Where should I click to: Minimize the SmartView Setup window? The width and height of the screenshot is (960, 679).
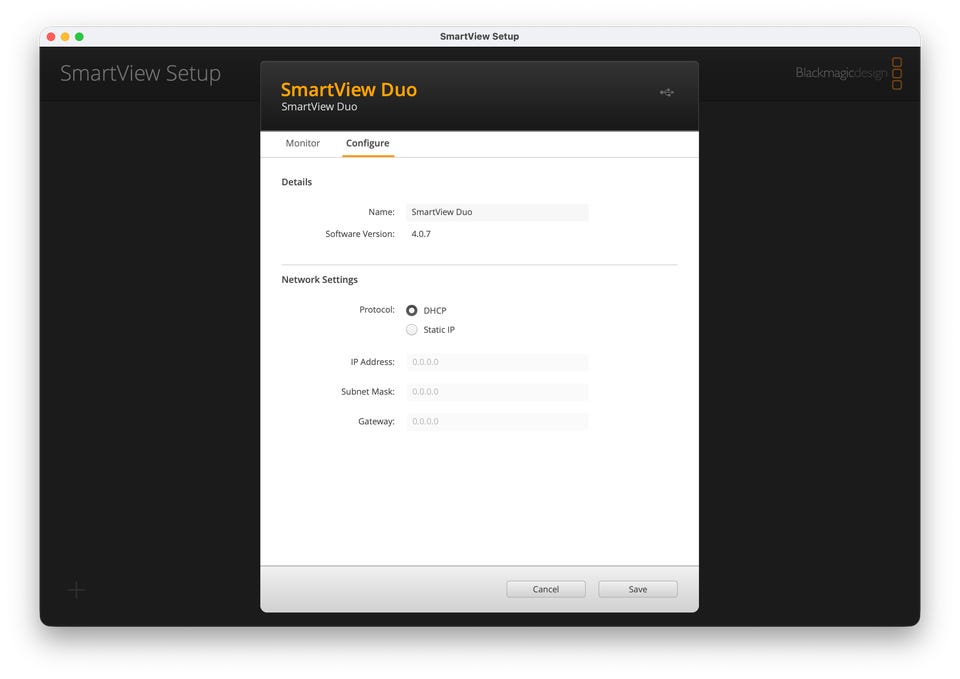pyautogui.click(x=65, y=37)
